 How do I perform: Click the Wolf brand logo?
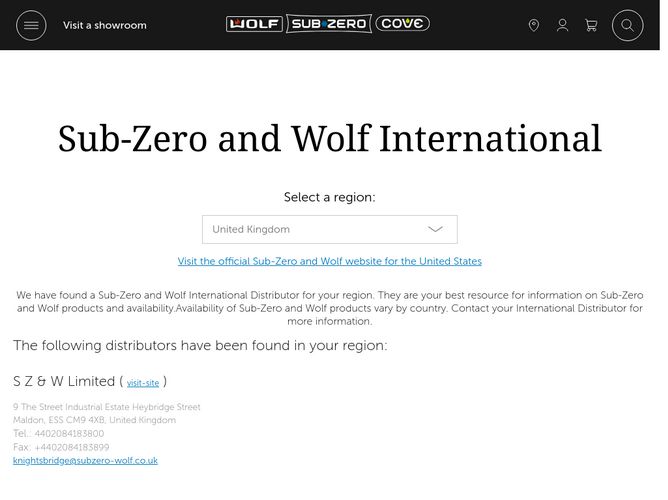(254, 24)
